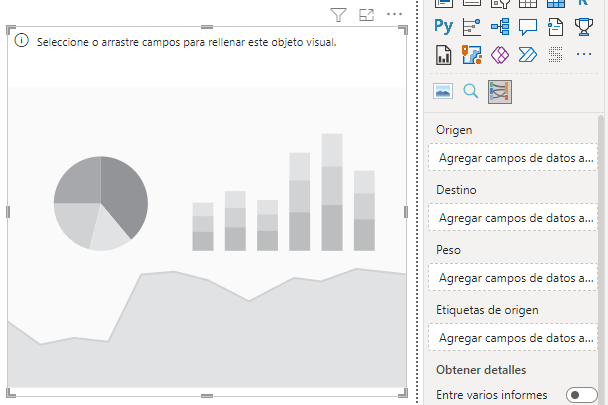Select the Power Automate visual icon
The image size is (608, 405).
point(528,55)
